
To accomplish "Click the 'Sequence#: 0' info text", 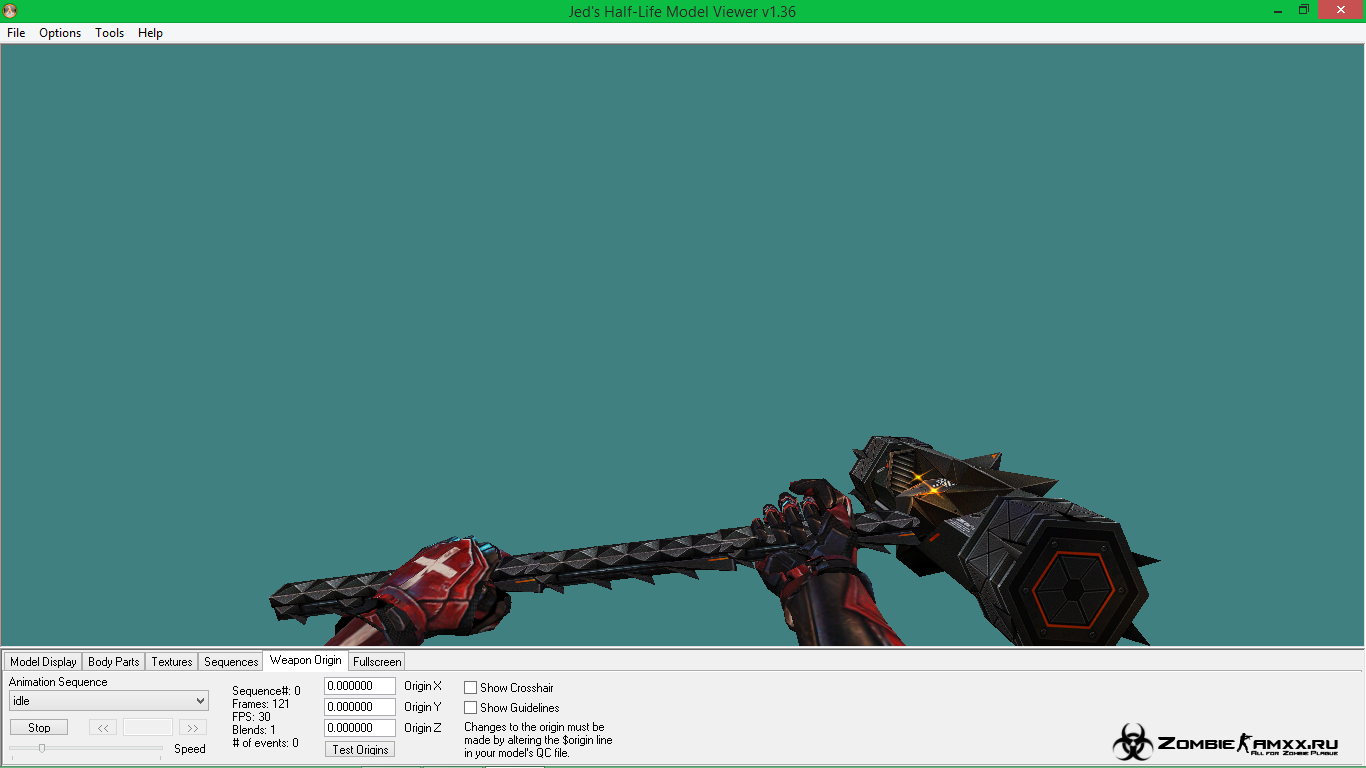I will pos(266,691).
